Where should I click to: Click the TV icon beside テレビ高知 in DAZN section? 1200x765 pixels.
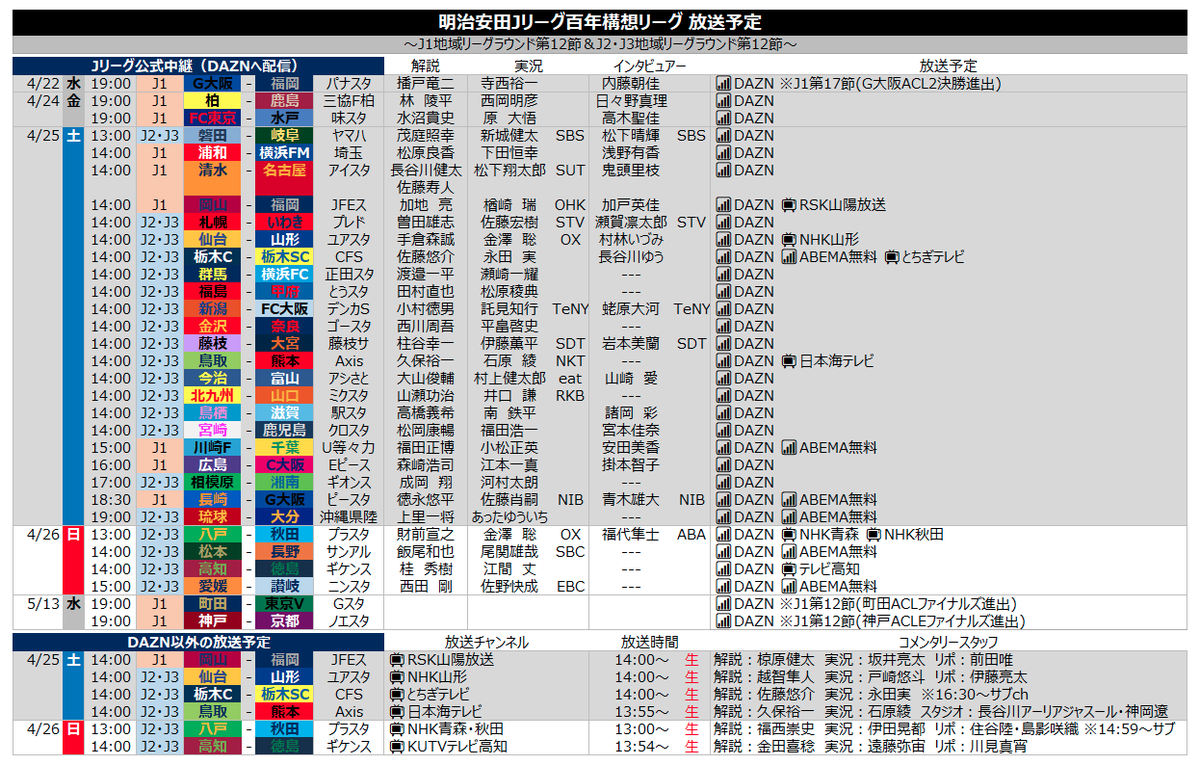[x=788, y=569]
